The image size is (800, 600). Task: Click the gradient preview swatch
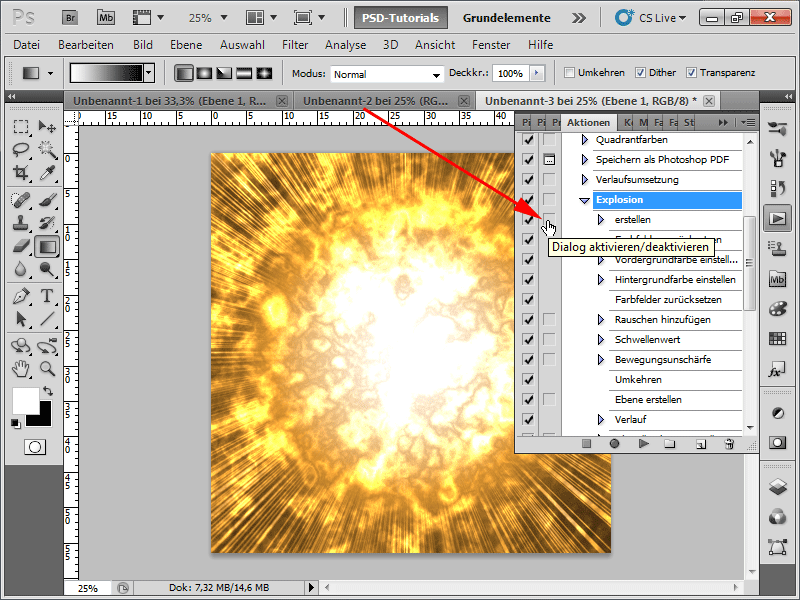[x=107, y=73]
